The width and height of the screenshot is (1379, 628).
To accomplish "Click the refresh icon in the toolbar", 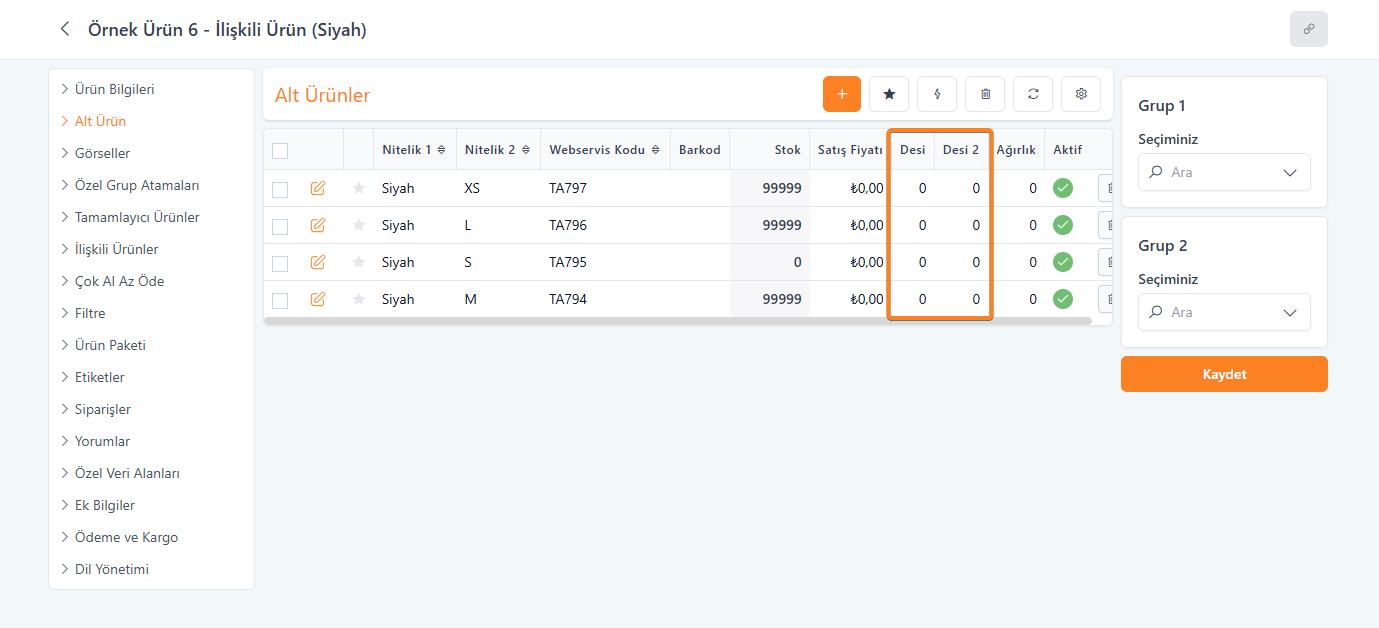I will click(x=1033, y=94).
